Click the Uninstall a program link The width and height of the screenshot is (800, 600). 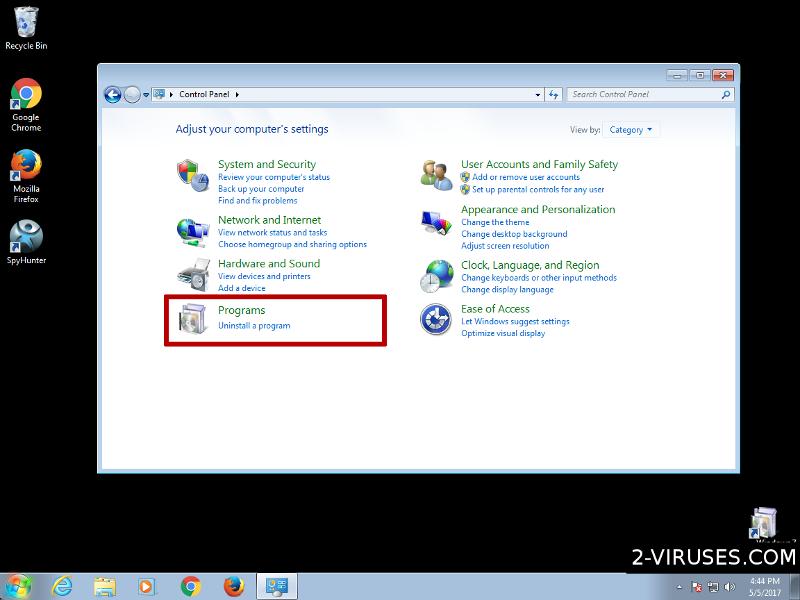254,326
